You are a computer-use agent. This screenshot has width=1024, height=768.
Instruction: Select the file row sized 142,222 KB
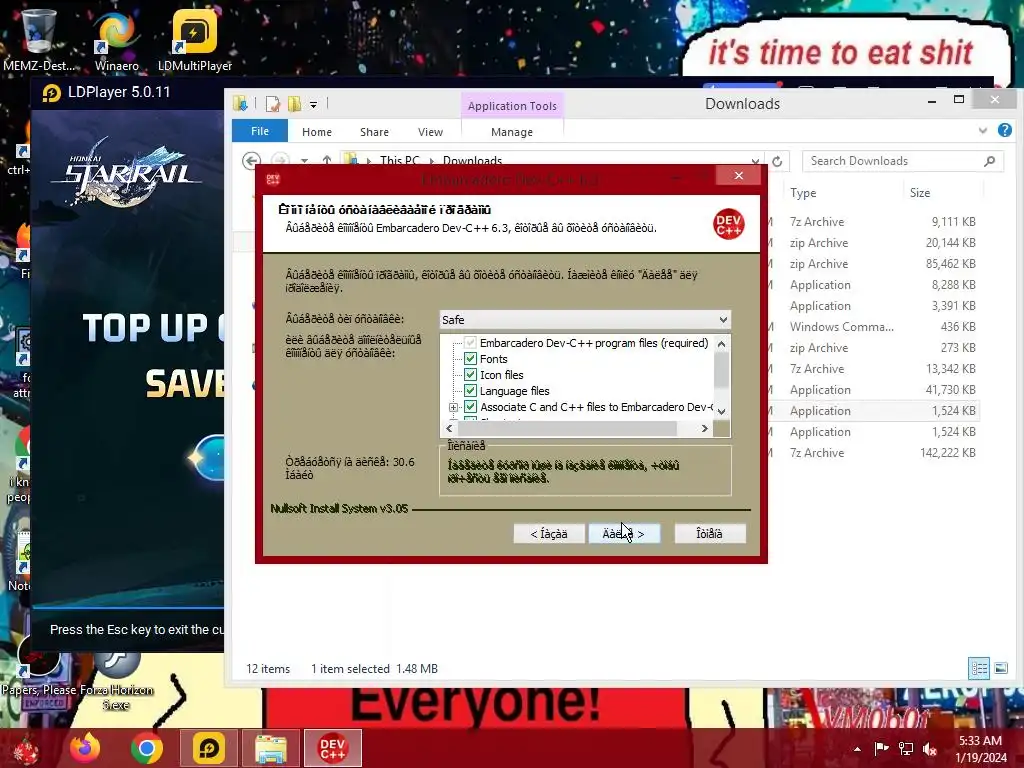pos(875,453)
